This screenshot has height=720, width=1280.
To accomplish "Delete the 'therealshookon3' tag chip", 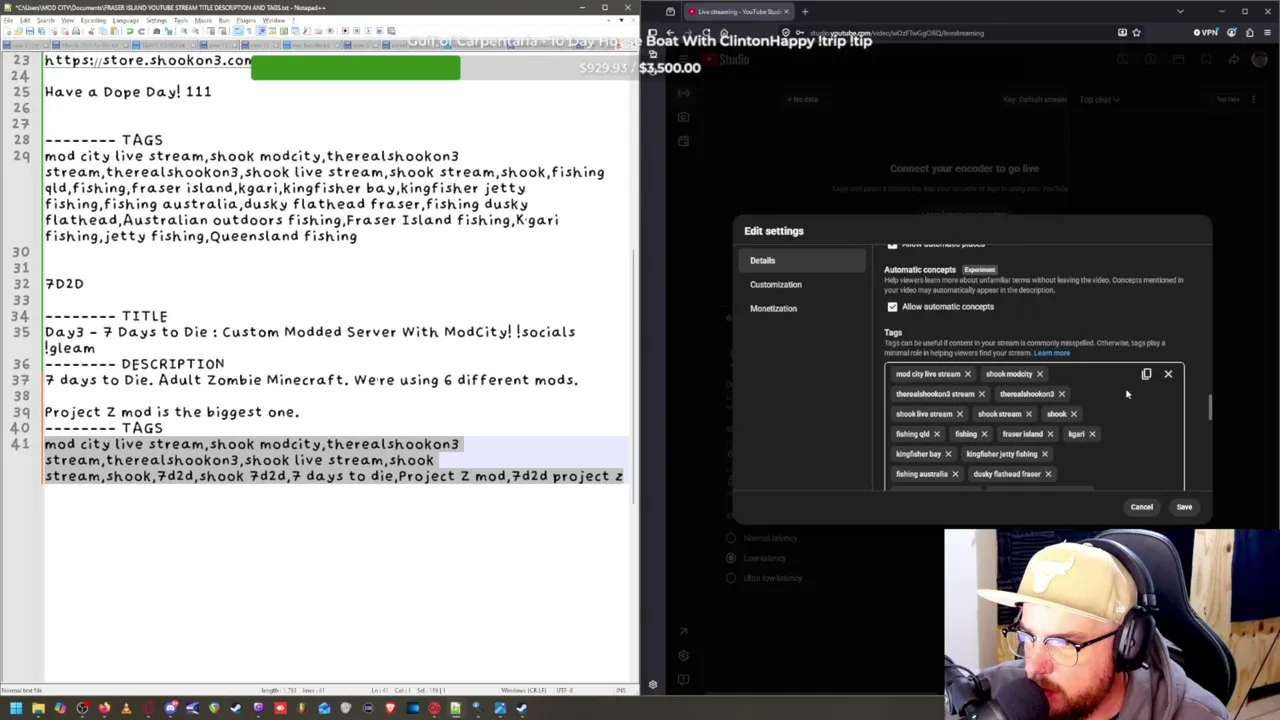I will pos(1061,394).
